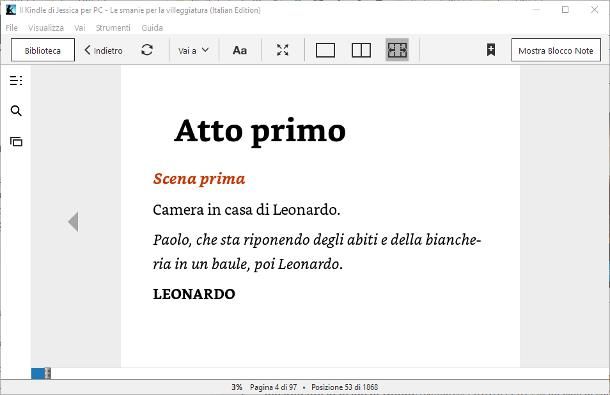610x395 pixels.
Task: Click the LEONARDO character name
Action: coord(194,294)
